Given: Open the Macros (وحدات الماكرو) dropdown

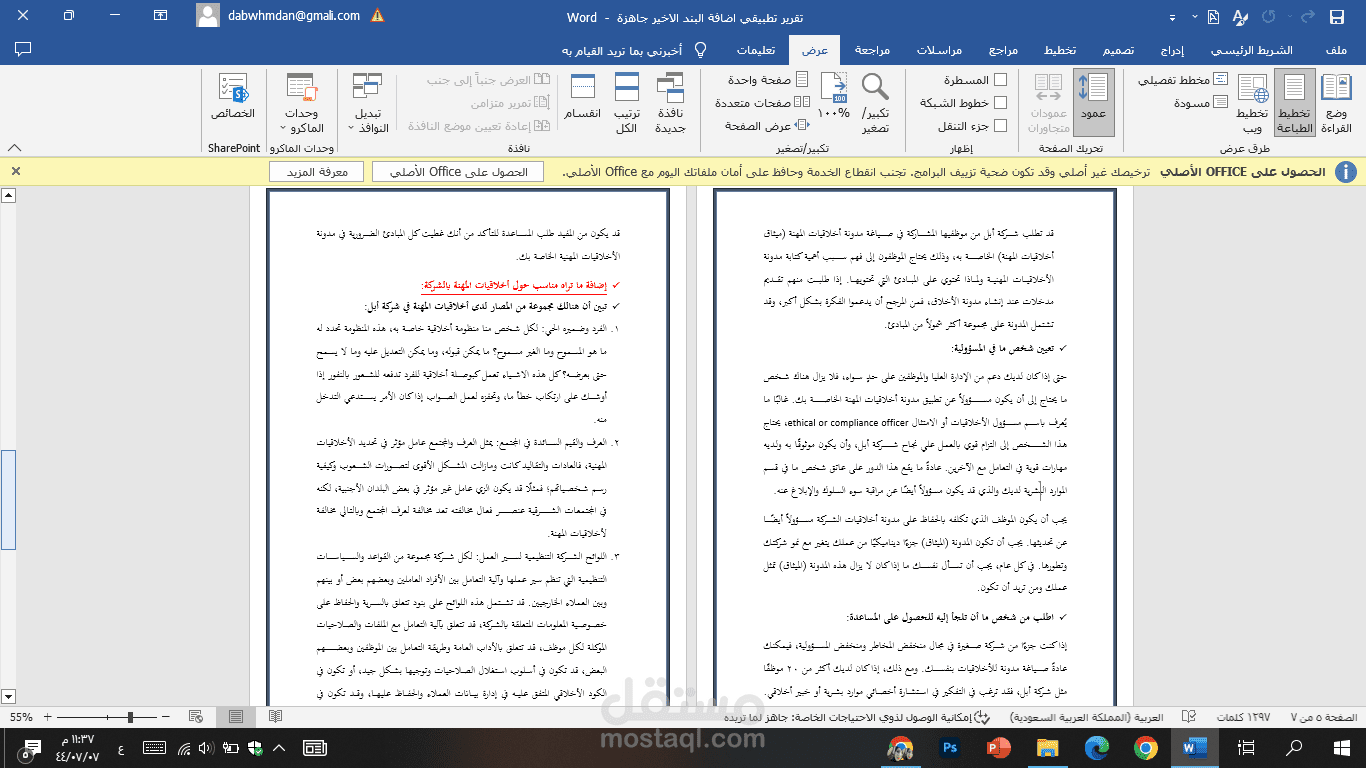Looking at the screenshot, I should point(301,103).
